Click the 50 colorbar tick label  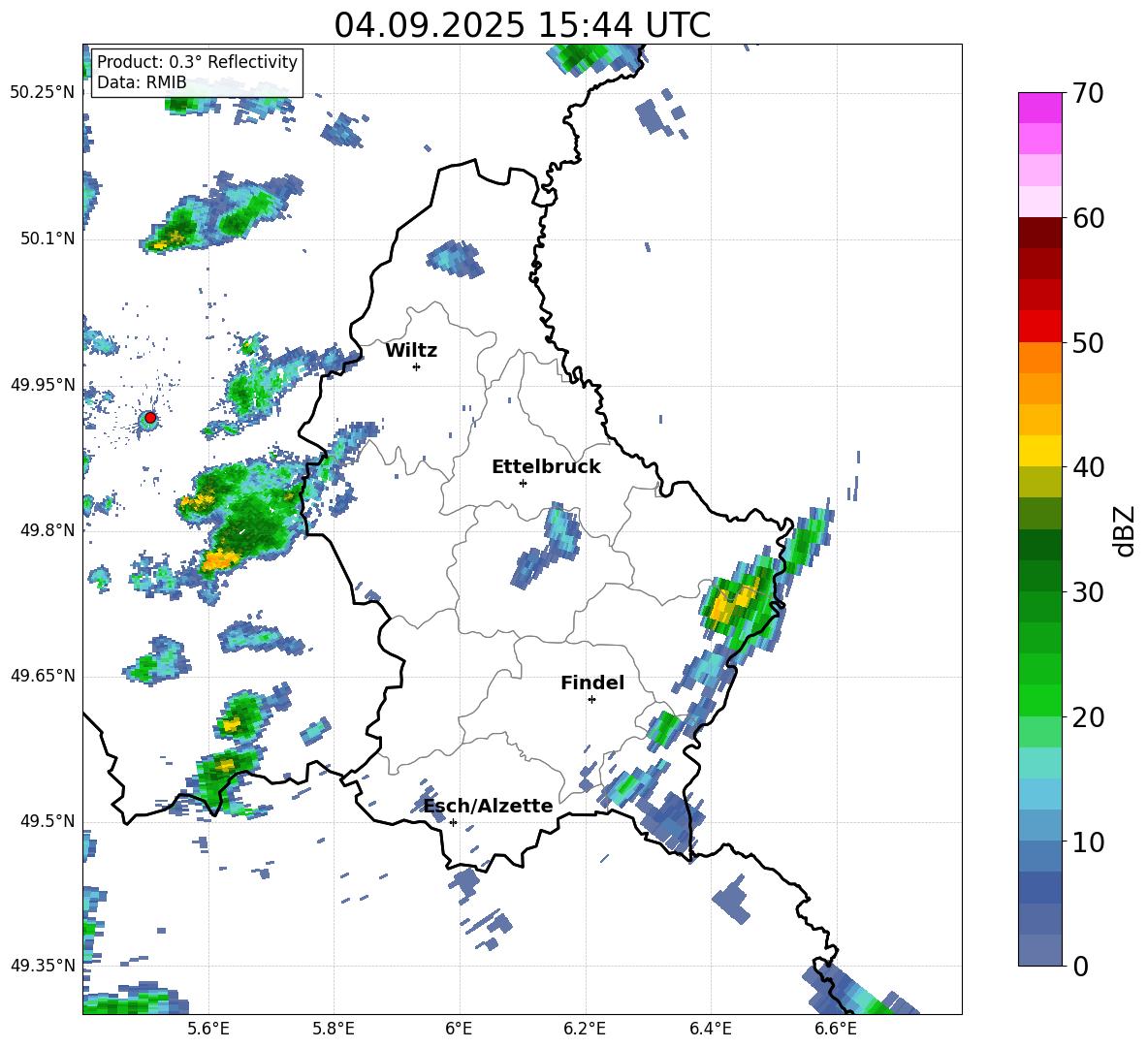(x=1088, y=343)
